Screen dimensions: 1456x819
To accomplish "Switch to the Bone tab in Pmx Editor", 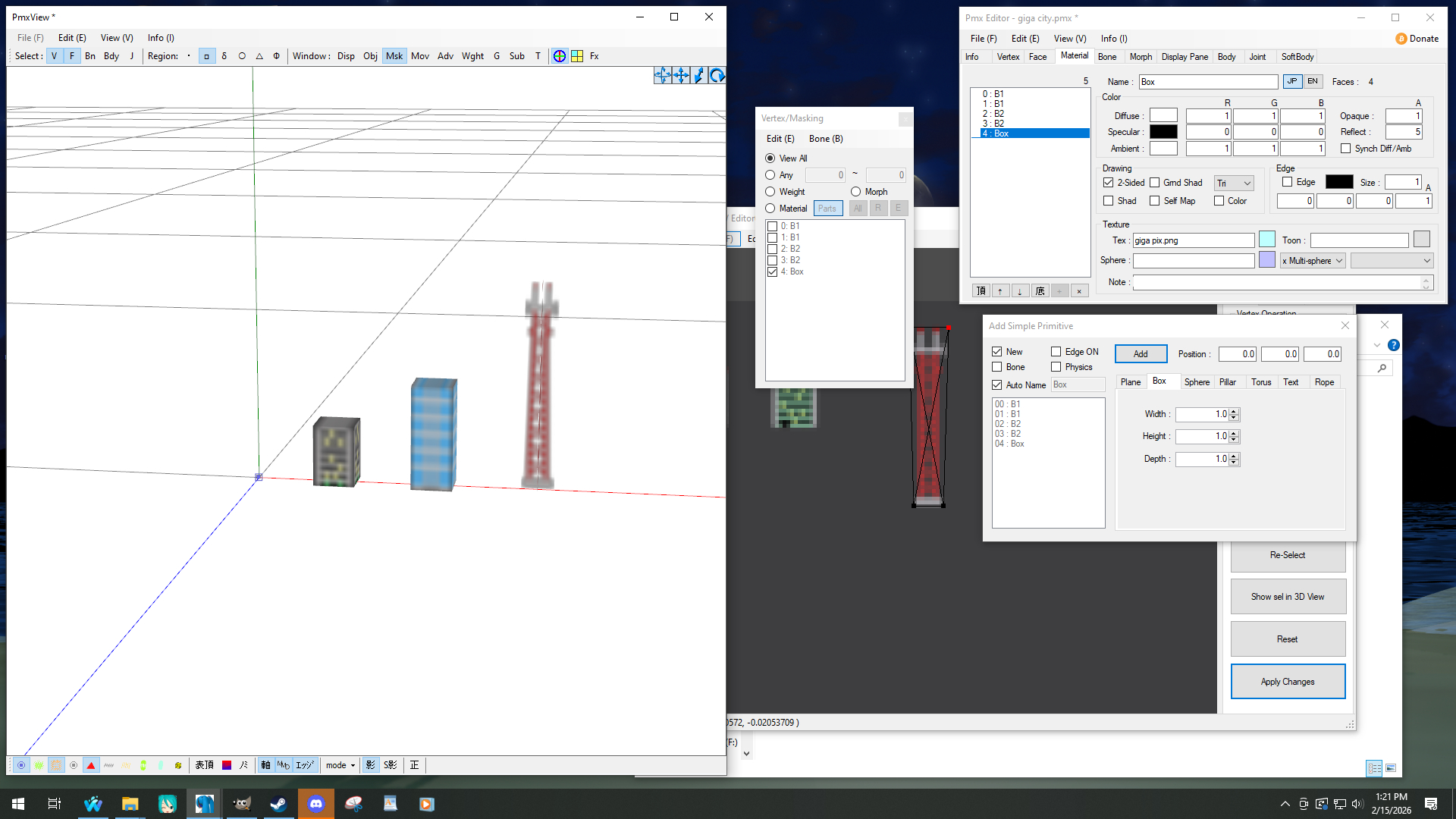I will (x=1107, y=57).
